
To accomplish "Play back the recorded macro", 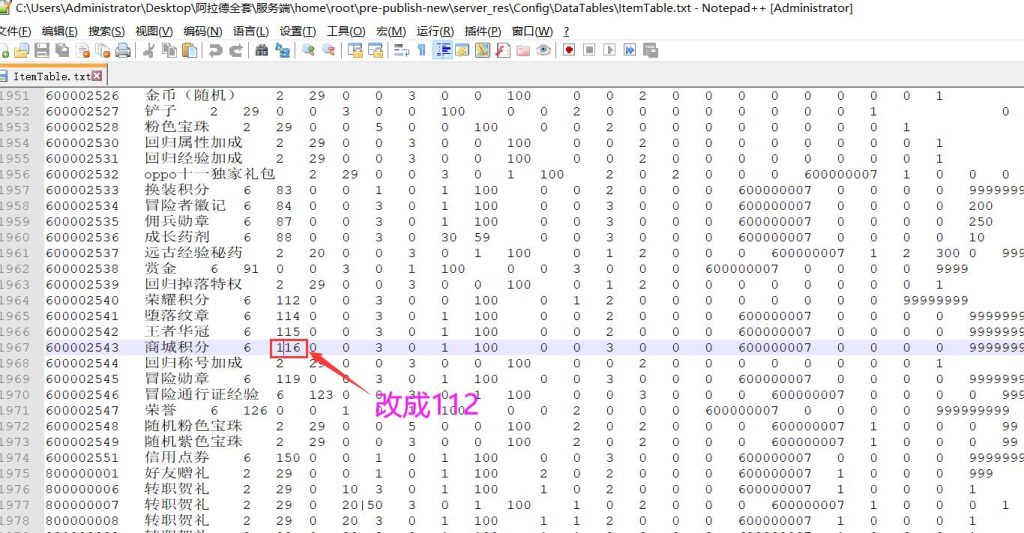I will click(x=609, y=50).
